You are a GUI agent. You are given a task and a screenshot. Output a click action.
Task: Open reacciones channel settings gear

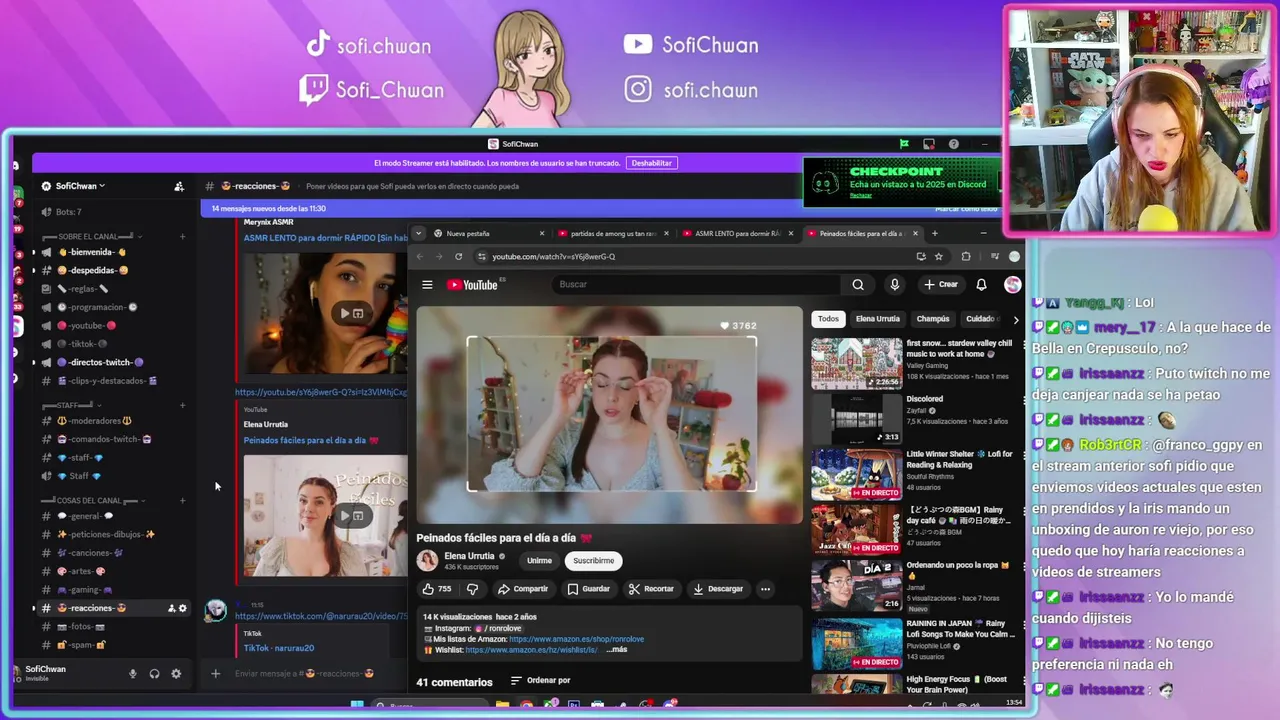point(182,608)
